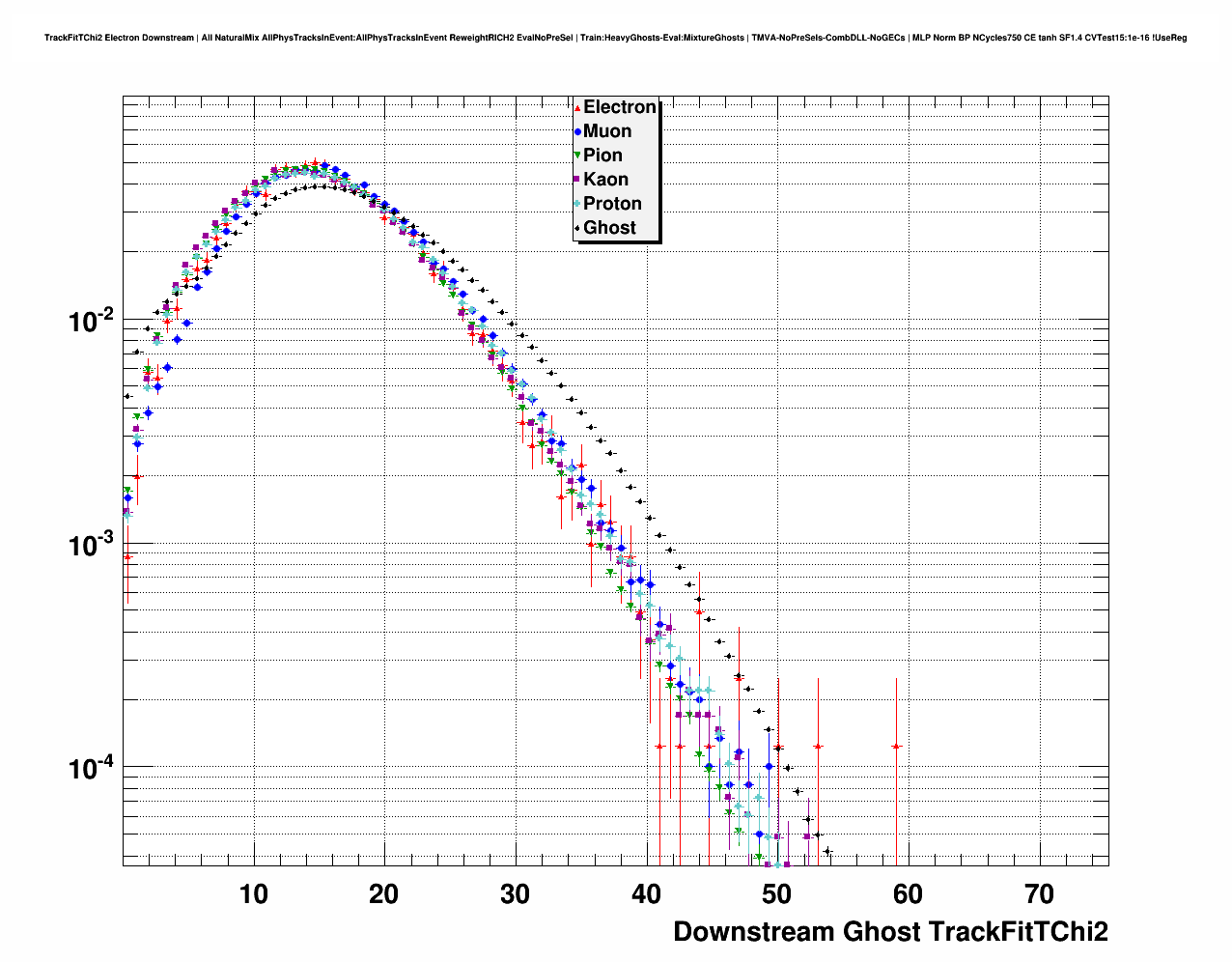Select the green Pion triangle legend marker
The height and width of the screenshot is (962, 1232).
tap(577, 156)
